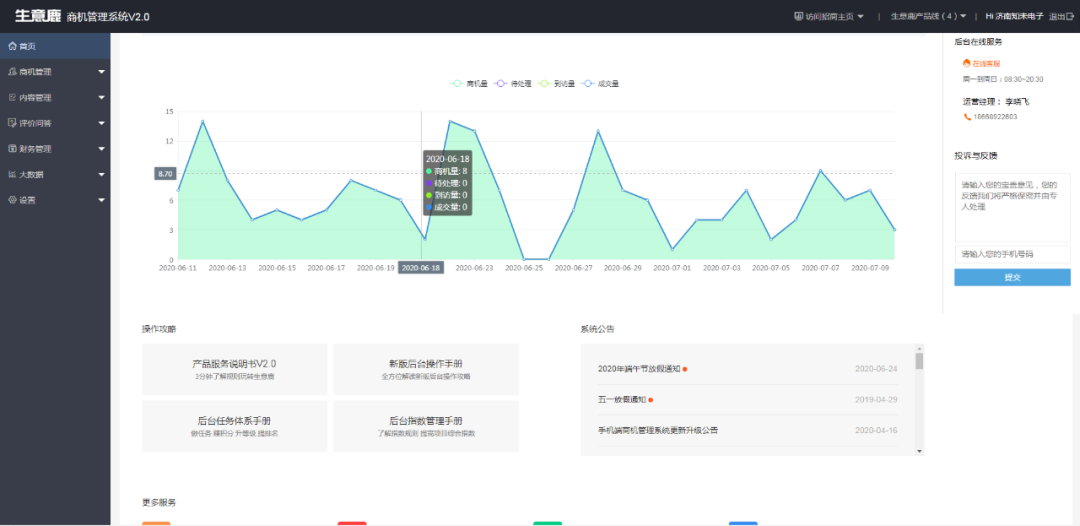
Task: Click the blue 提交 submit button
Action: (1012, 277)
